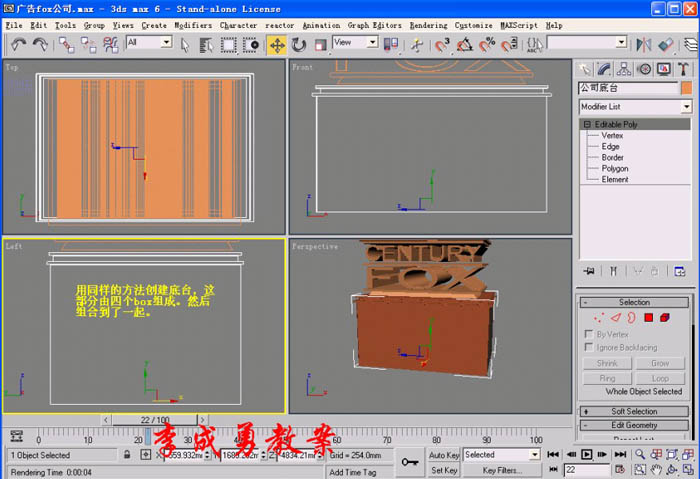Click Vertex selection icon in Selection rollout

pos(599,317)
